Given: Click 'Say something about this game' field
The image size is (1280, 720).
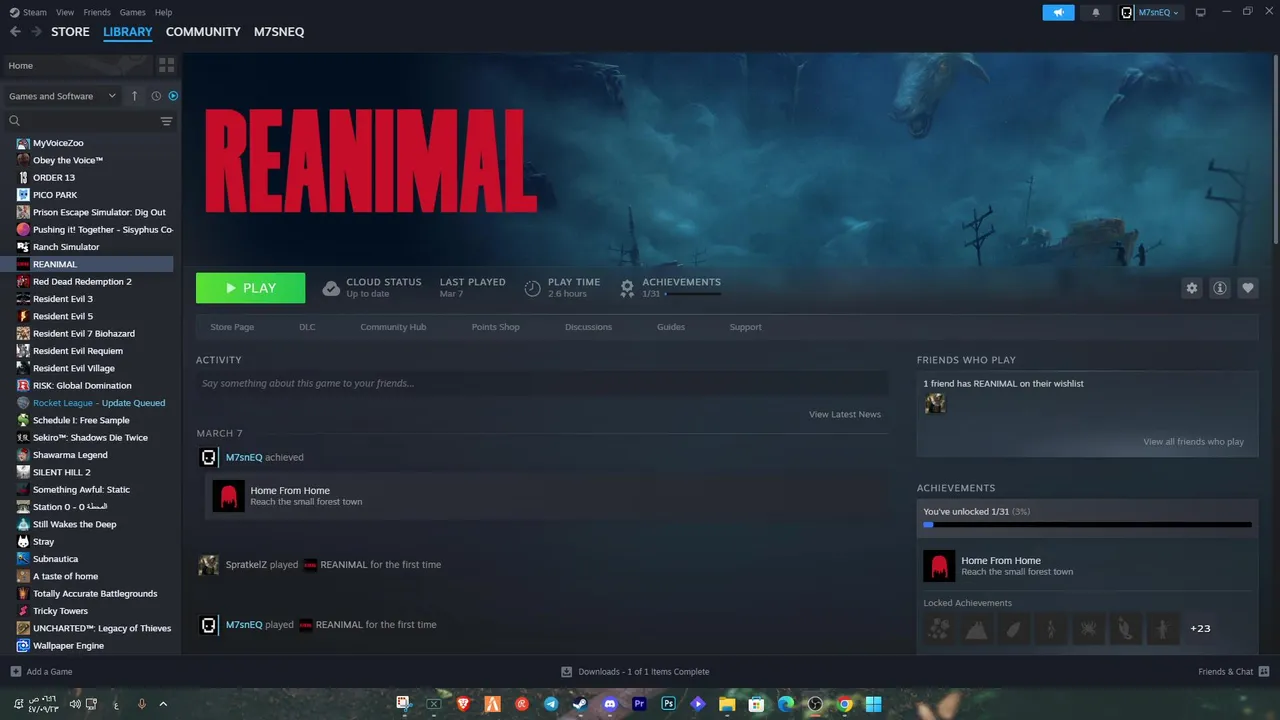Looking at the screenshot, I should [542, 383].
